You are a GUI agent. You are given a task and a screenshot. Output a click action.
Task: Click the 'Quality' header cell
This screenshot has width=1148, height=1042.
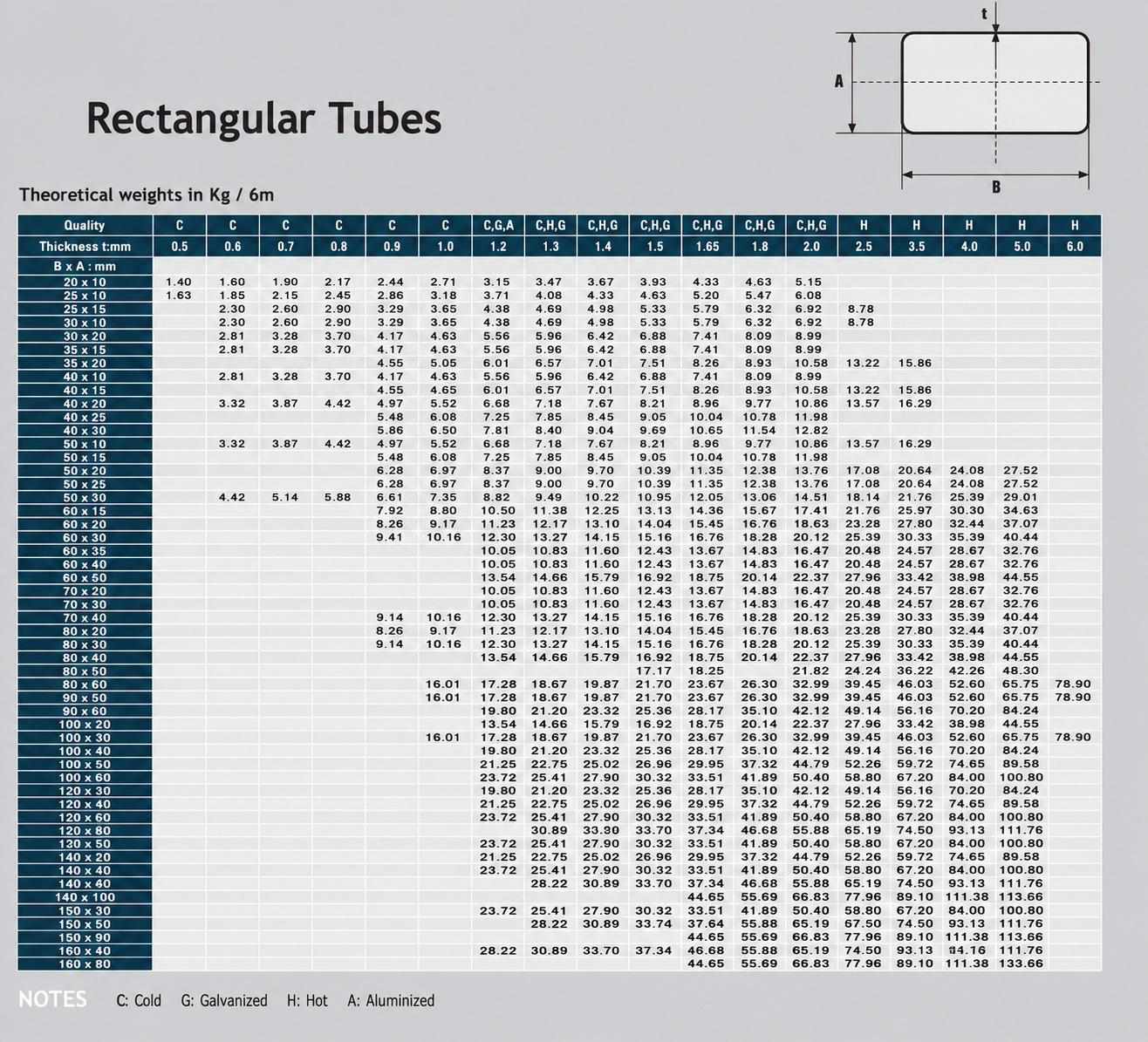point(85,225)
